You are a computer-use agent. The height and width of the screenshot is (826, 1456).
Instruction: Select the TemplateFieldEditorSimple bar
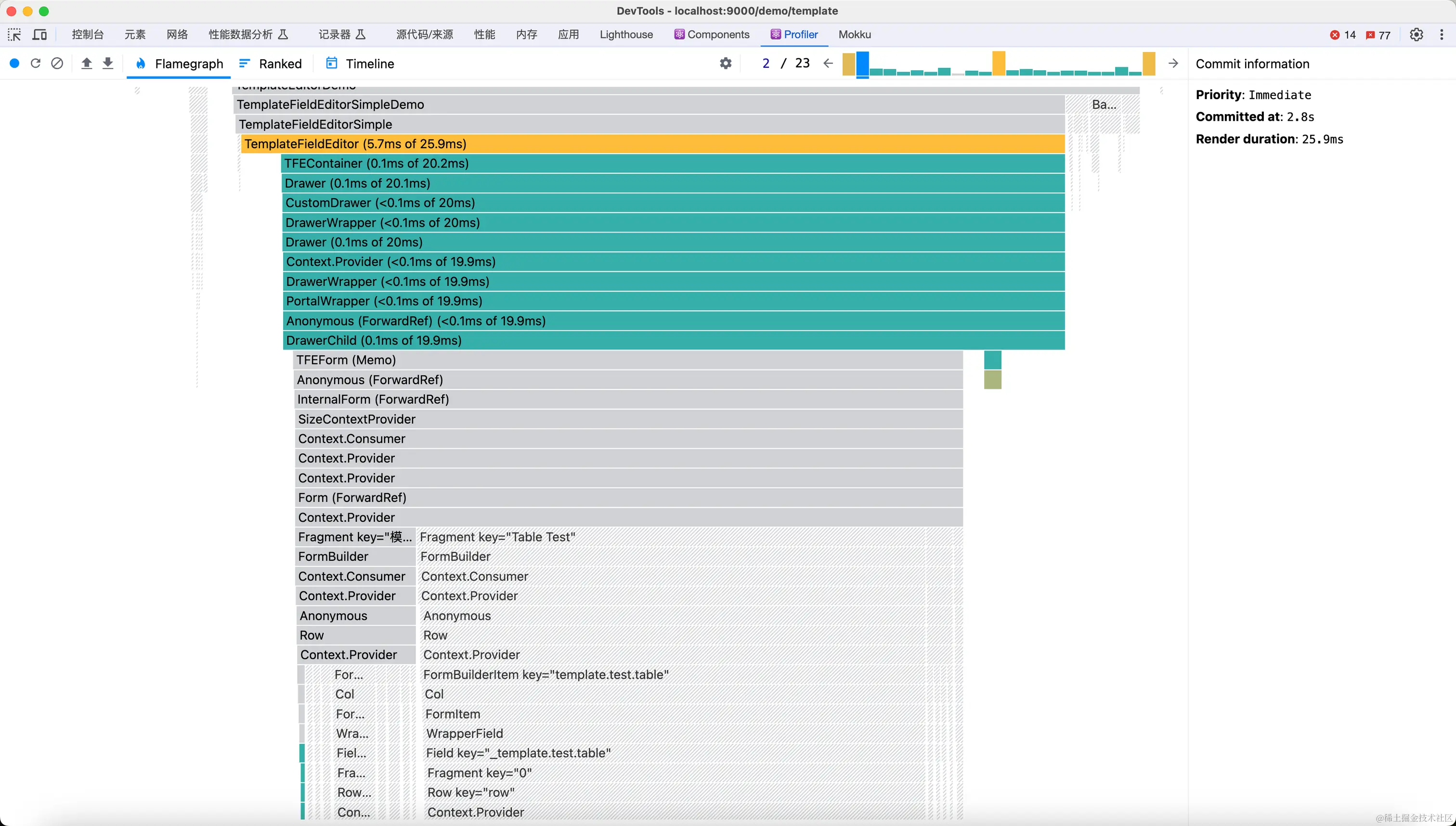[x=650, y=124]
